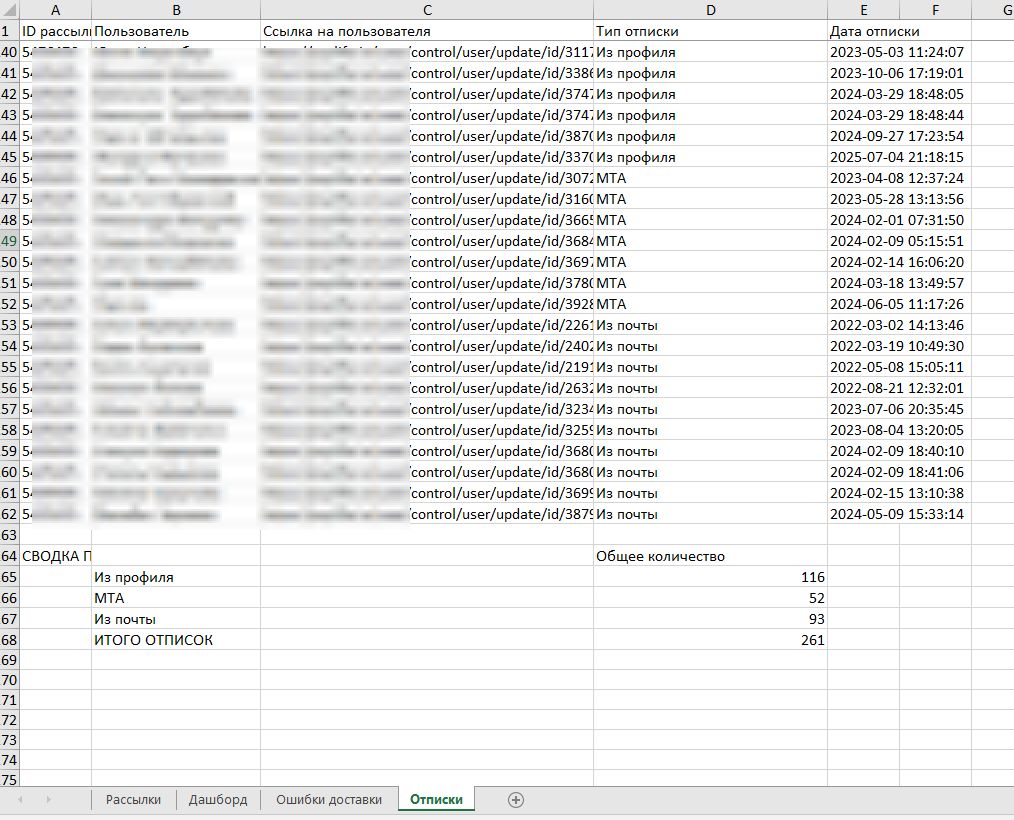Screen dimensions: 1014x820
Task: Select column C header
Action: (427, 10)
